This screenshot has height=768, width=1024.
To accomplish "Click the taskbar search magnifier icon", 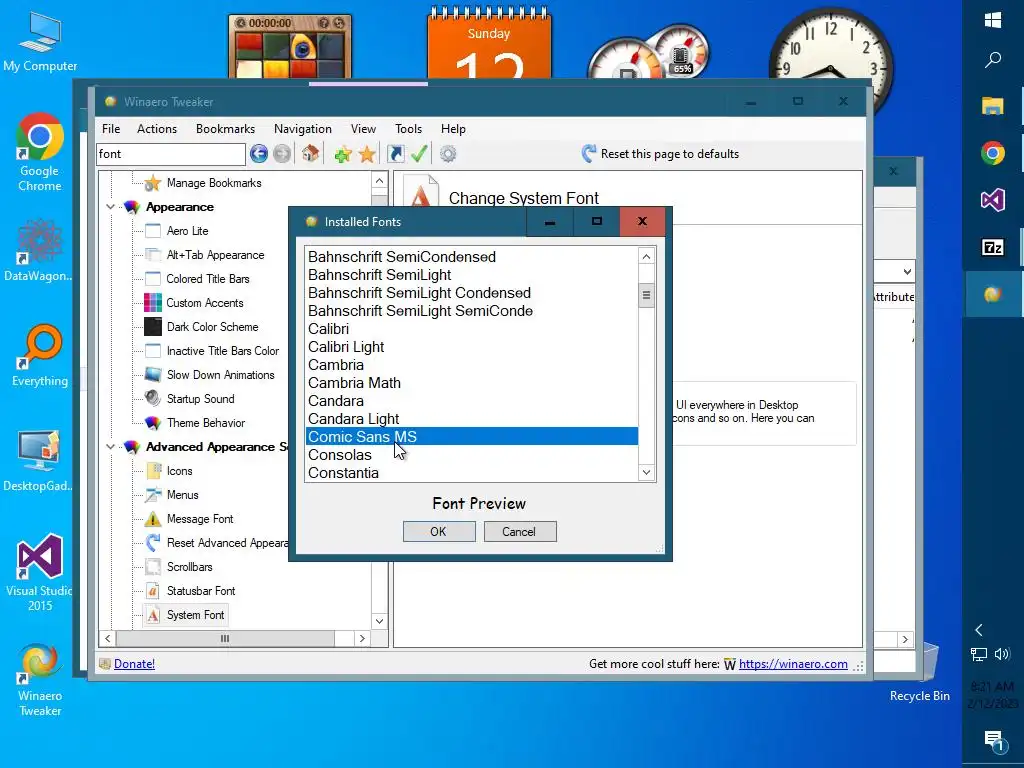I will tap(993, 60).
